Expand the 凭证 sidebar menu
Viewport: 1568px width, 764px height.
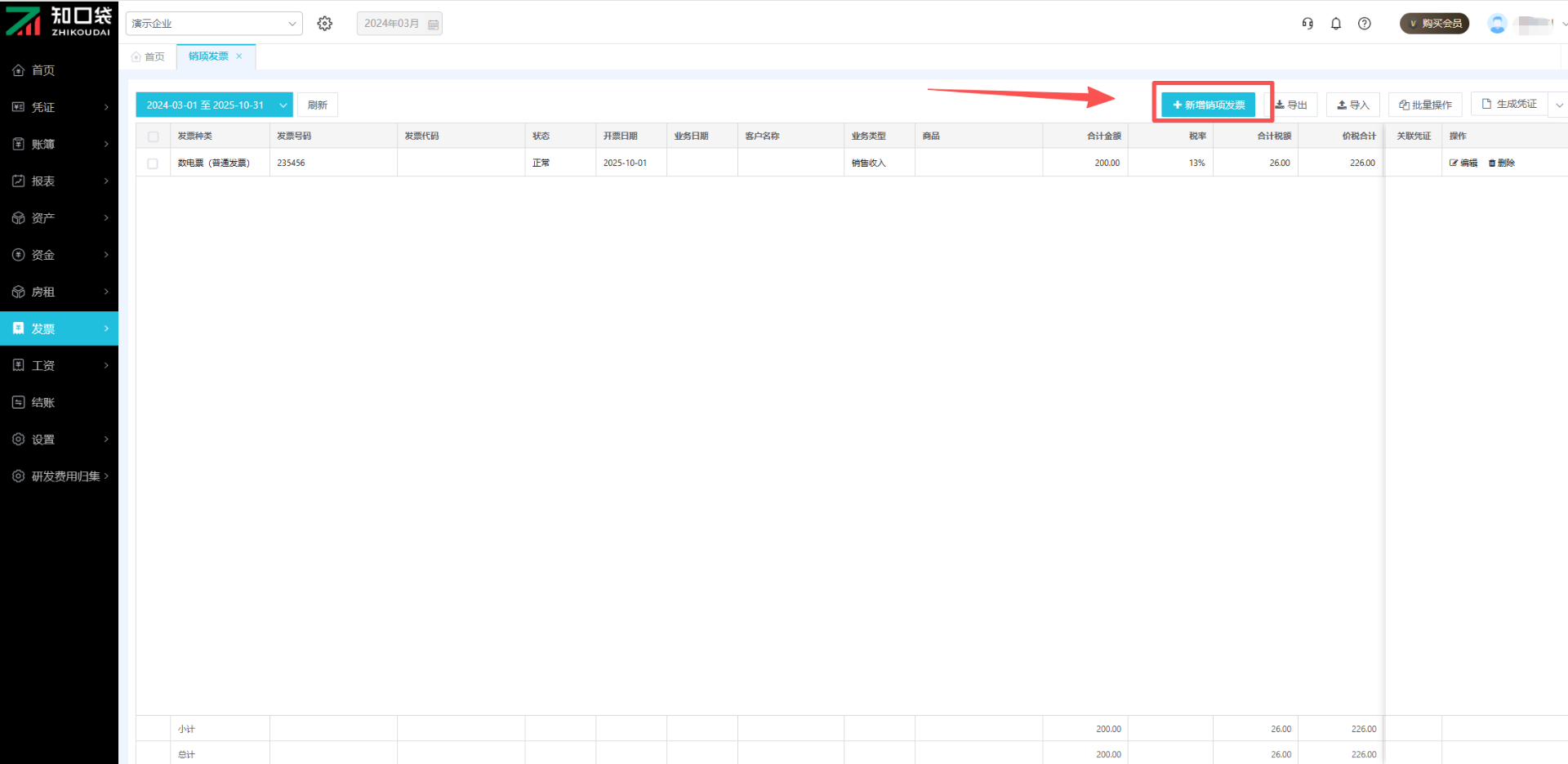click(59, 107)
